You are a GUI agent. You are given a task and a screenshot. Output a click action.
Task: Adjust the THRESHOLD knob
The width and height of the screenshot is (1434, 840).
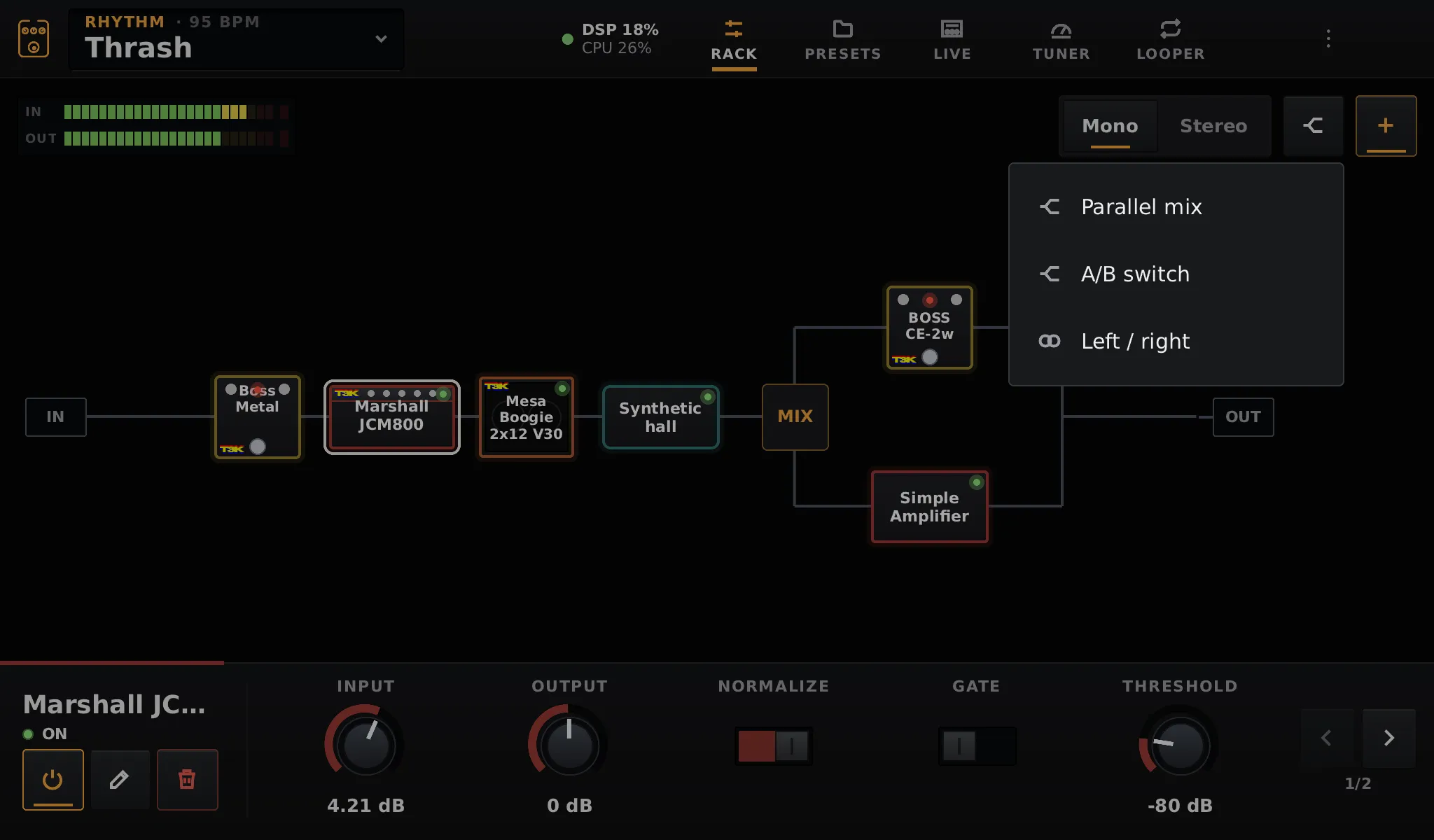pos(1180,744)
